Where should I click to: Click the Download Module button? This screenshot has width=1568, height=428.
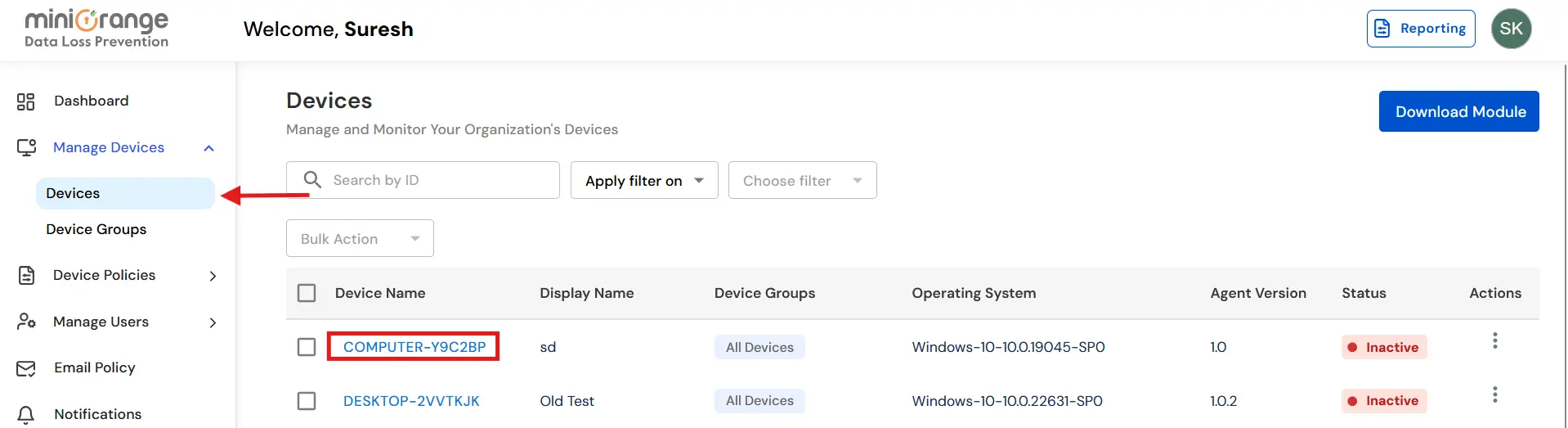(1459, 111)
